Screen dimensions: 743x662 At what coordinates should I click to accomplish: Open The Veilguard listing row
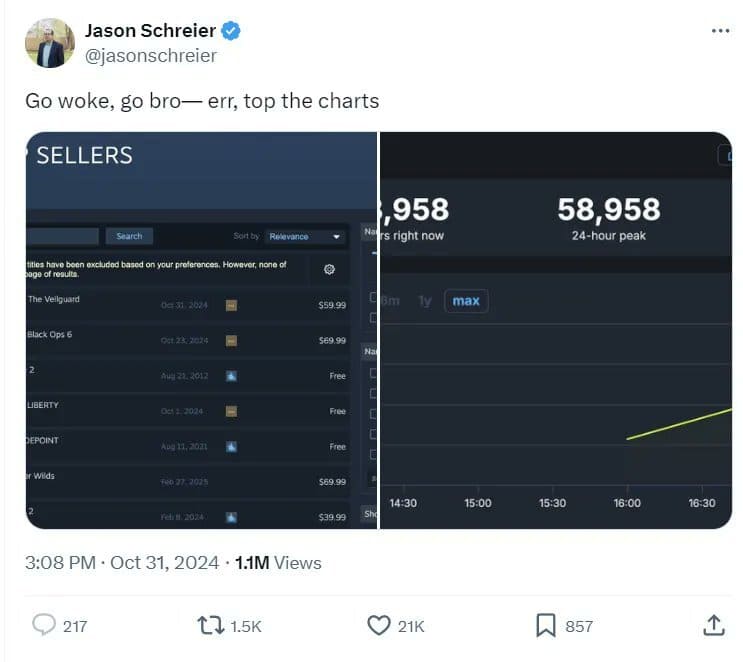coord(188,305)
